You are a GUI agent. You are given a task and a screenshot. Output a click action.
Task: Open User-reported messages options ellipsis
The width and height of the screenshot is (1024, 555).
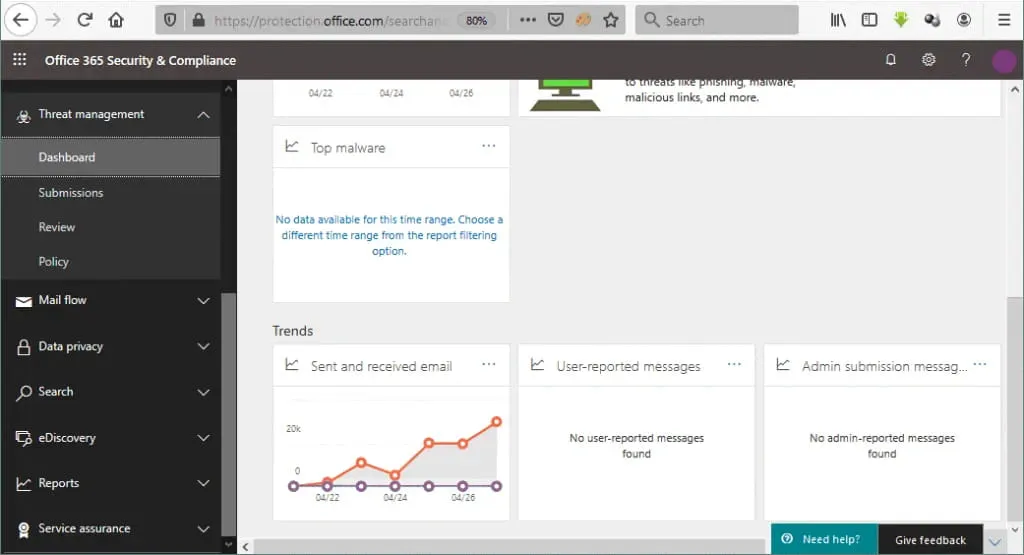coord(734,364)
